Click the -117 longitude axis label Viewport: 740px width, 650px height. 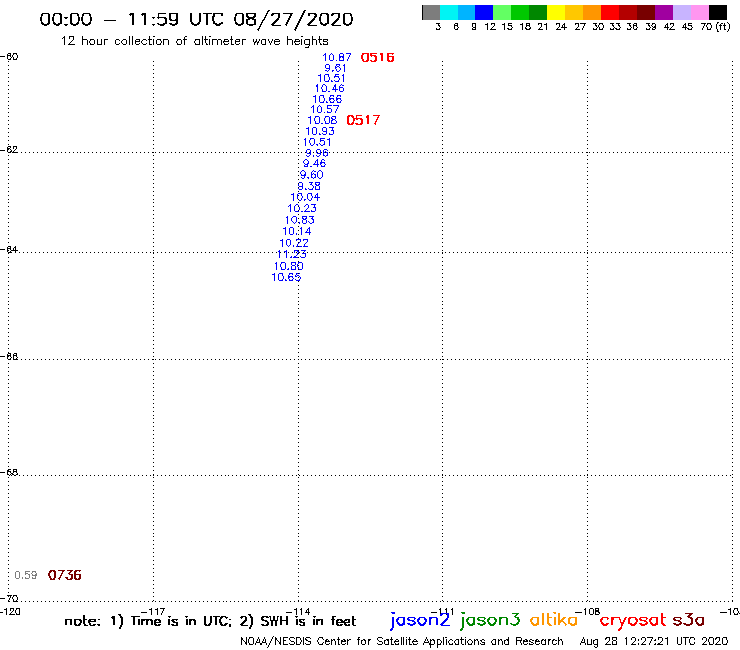click(153, 612)
